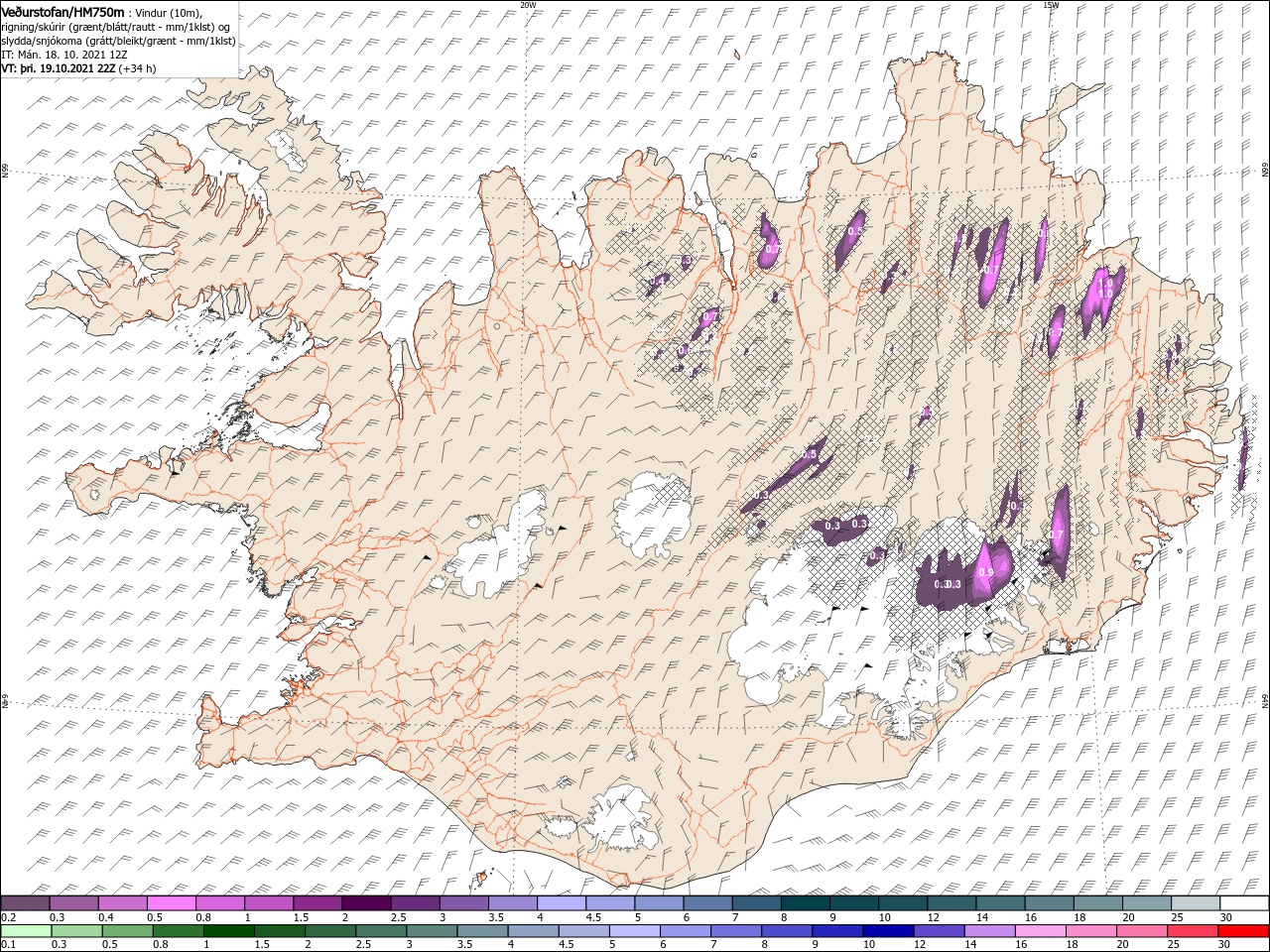Screen dimensions: 1270x952
Task: Click the dark teal 8 swatch in upper legend
Action: 806,902
